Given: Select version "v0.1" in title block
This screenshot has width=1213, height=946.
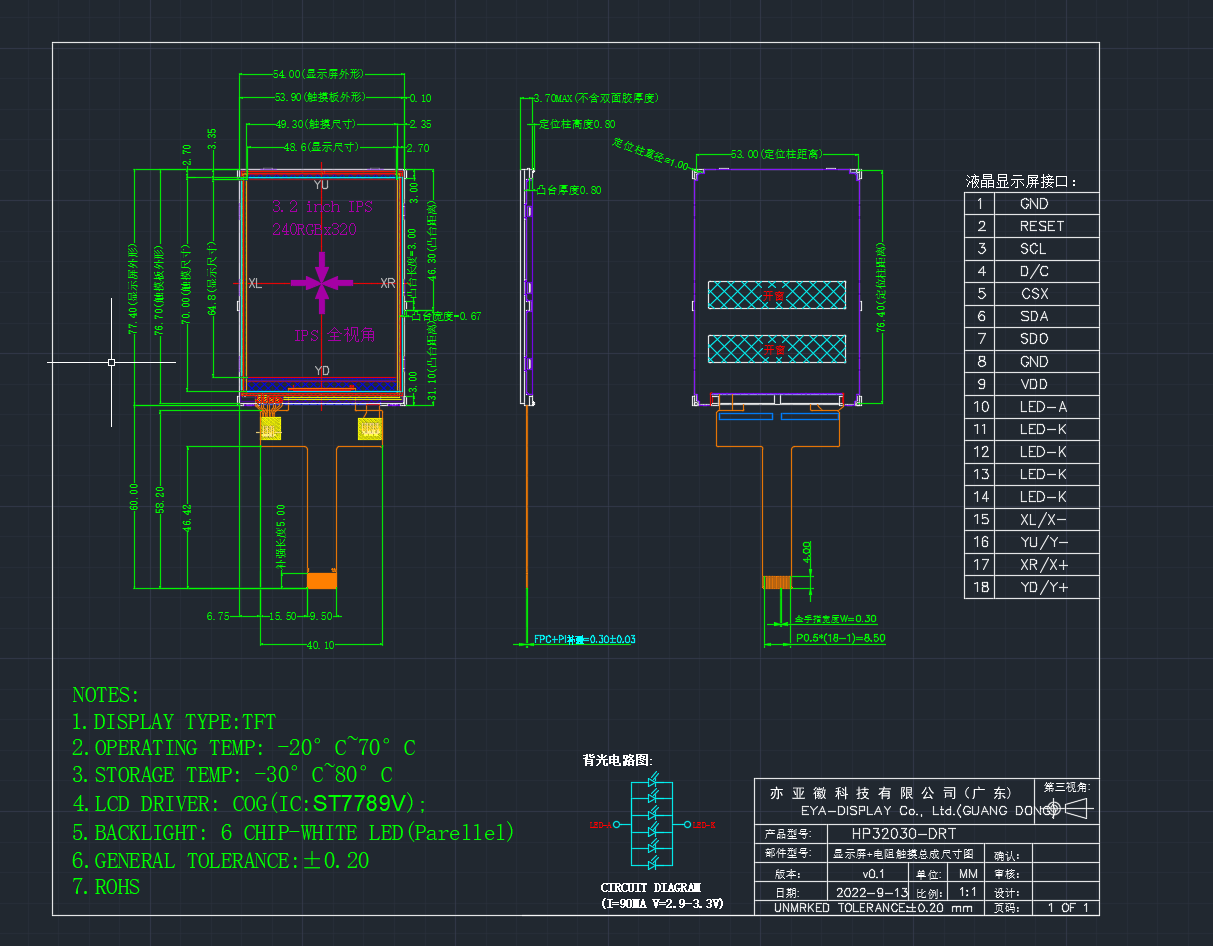Looking at the screenshot, I should [x=874, y=872].
